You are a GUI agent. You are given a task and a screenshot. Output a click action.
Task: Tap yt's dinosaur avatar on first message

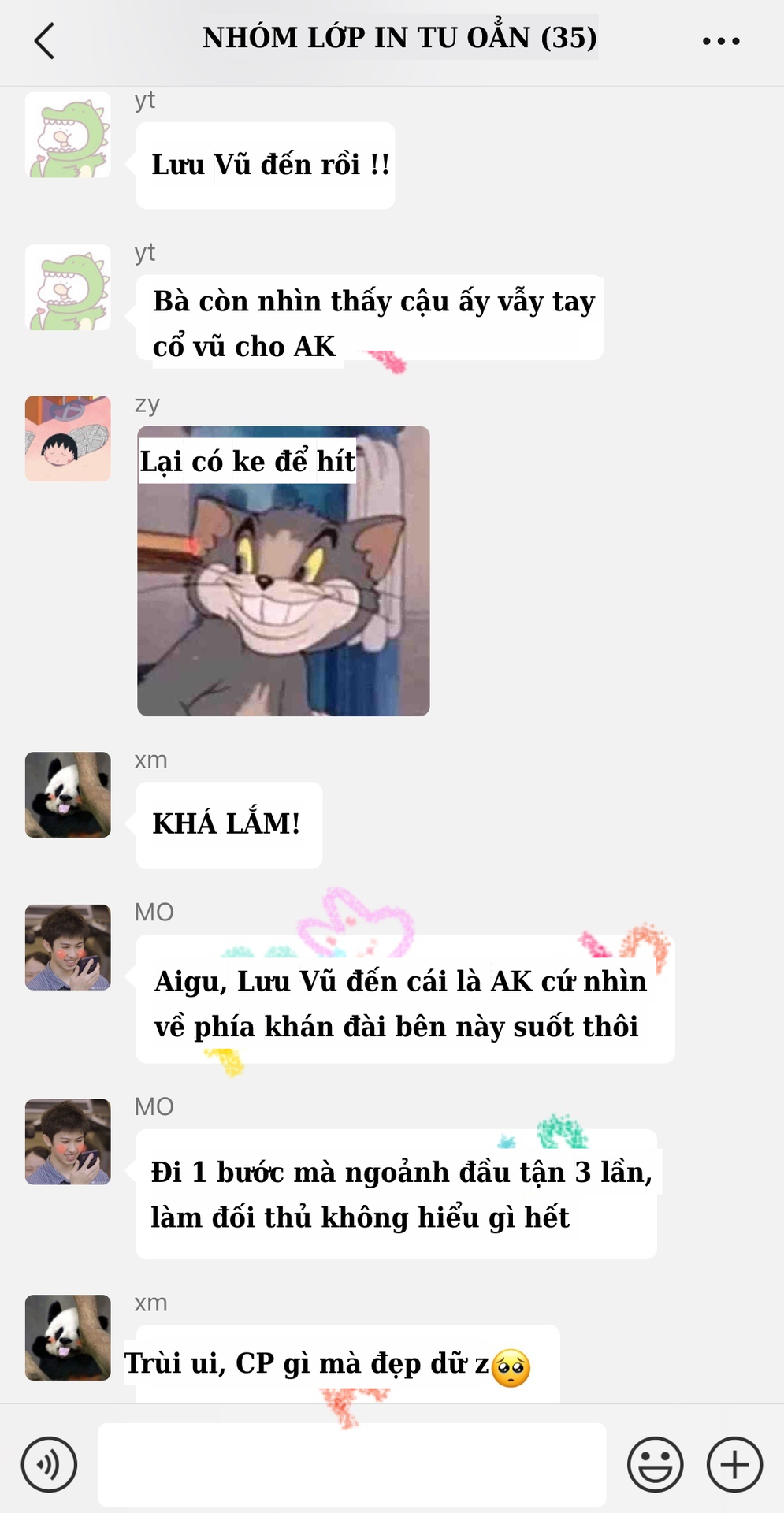pyautogui.click(x=68, y=135)
